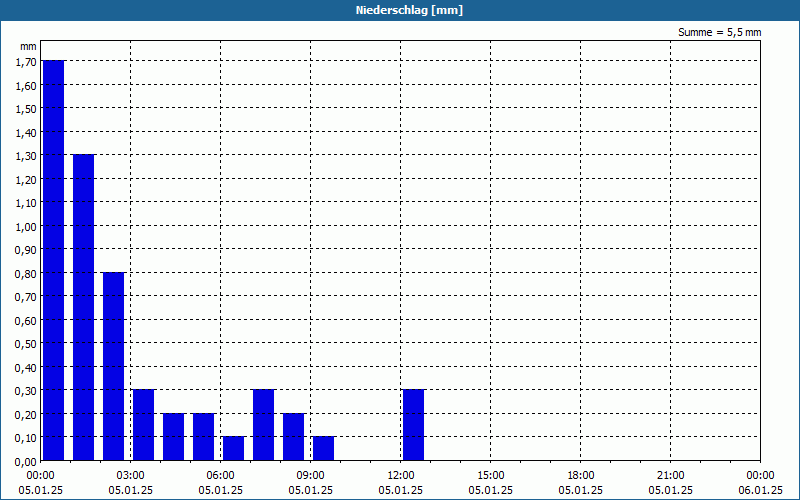
Task: Click the 0,80 y-axis label
Action: (x=27, y=273)
